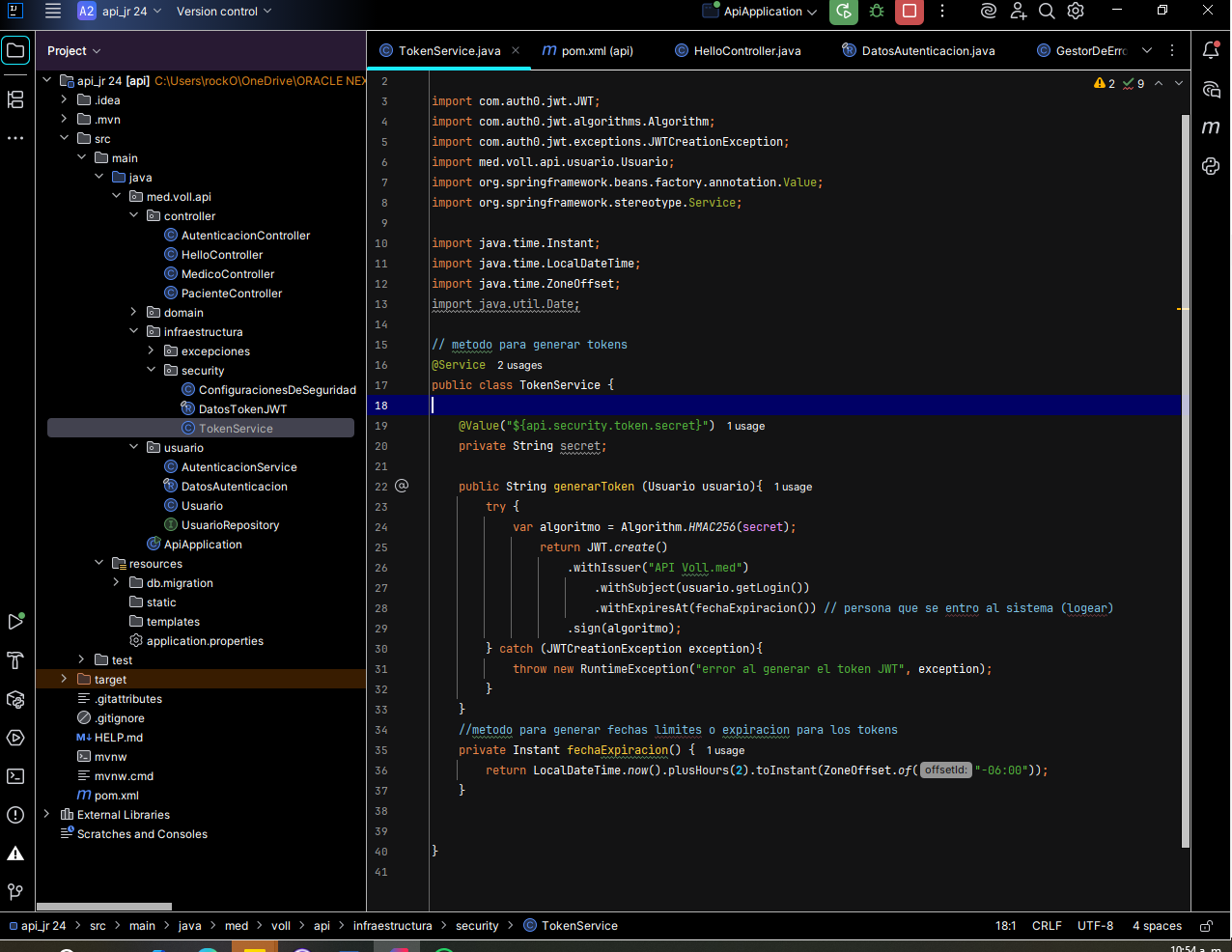The image size is (1232, 952).
Task: Jump to the next highlighted problem
Action: click(x=1178, y=84)
